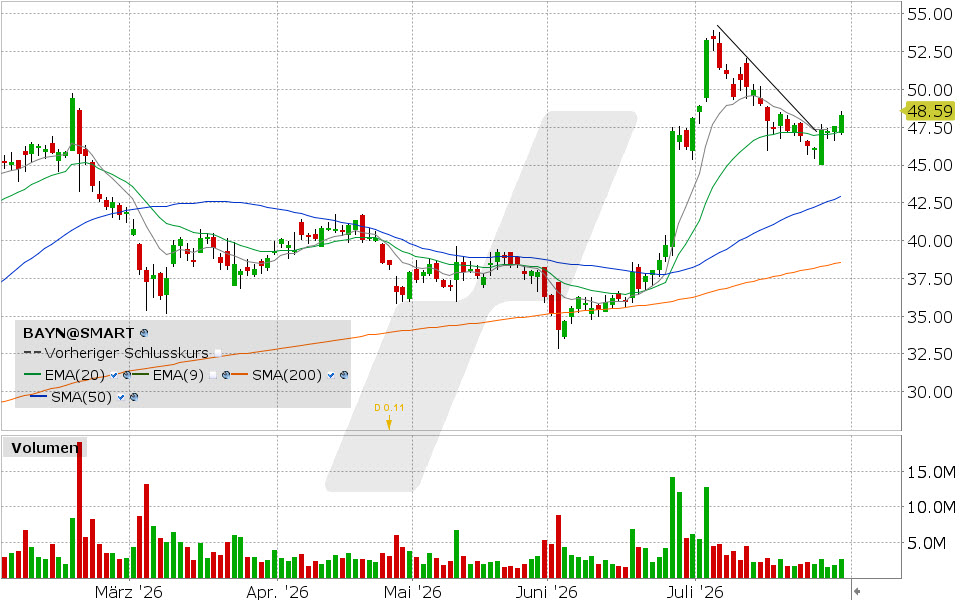The image size is (960, 600).
Task: Open settings icon beside EMA(9)
Action: pyautogui.click(x=226, y=375)
